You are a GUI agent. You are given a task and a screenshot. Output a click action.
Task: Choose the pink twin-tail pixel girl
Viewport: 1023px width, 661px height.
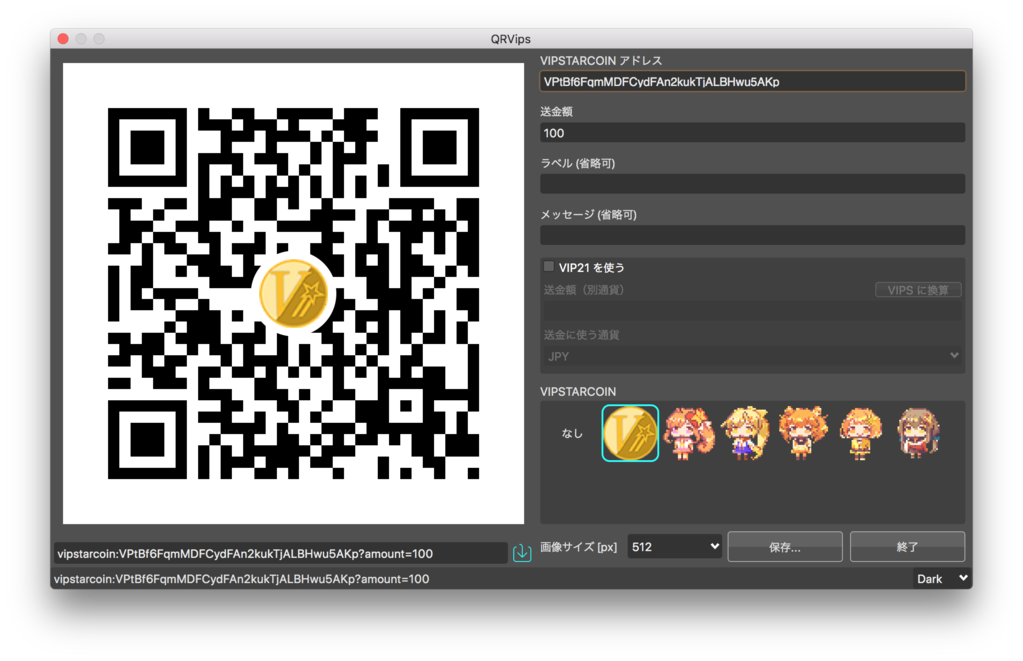click(688, 433)
